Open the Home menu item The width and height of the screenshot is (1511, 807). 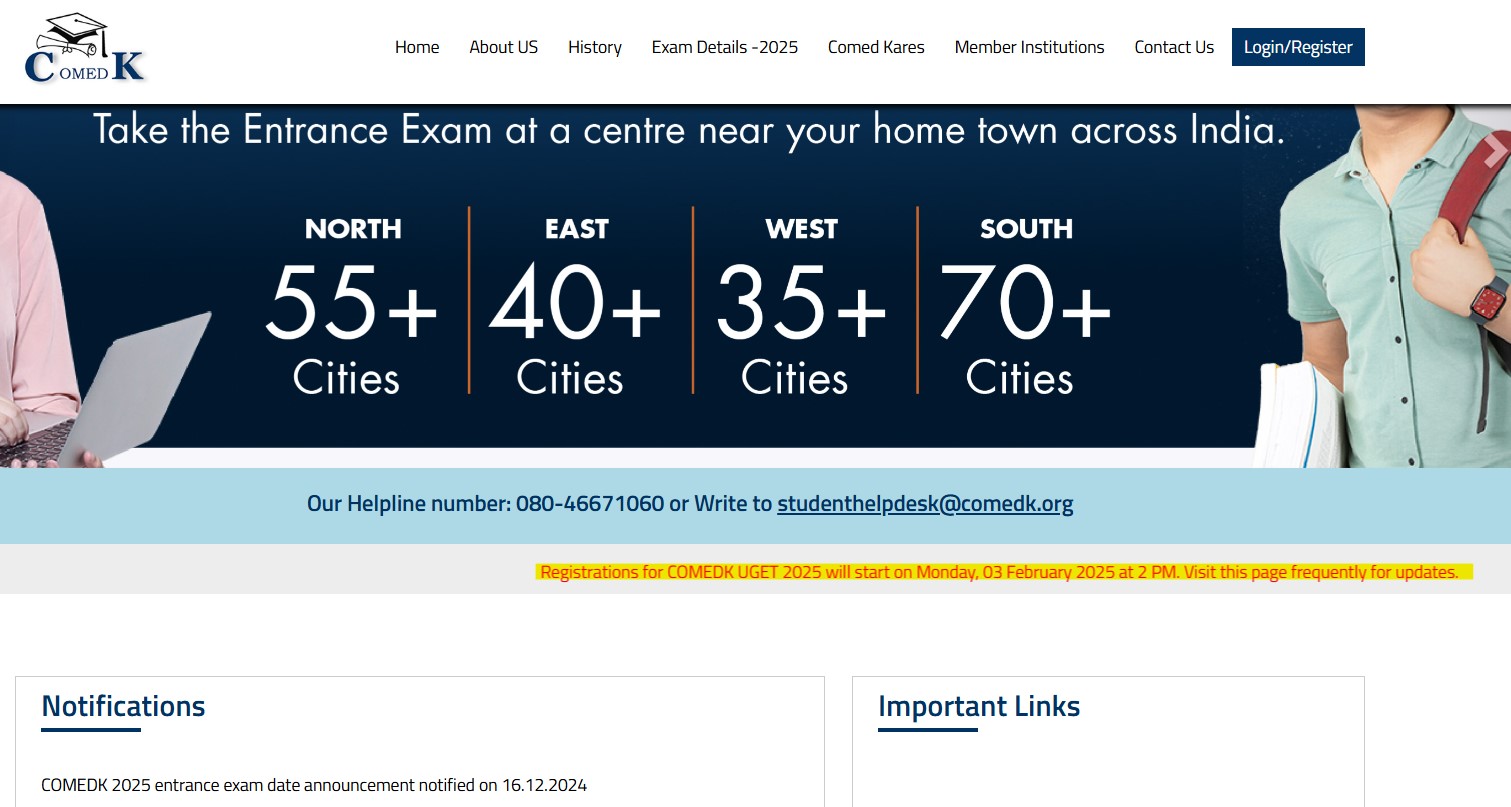coord(417,47)
